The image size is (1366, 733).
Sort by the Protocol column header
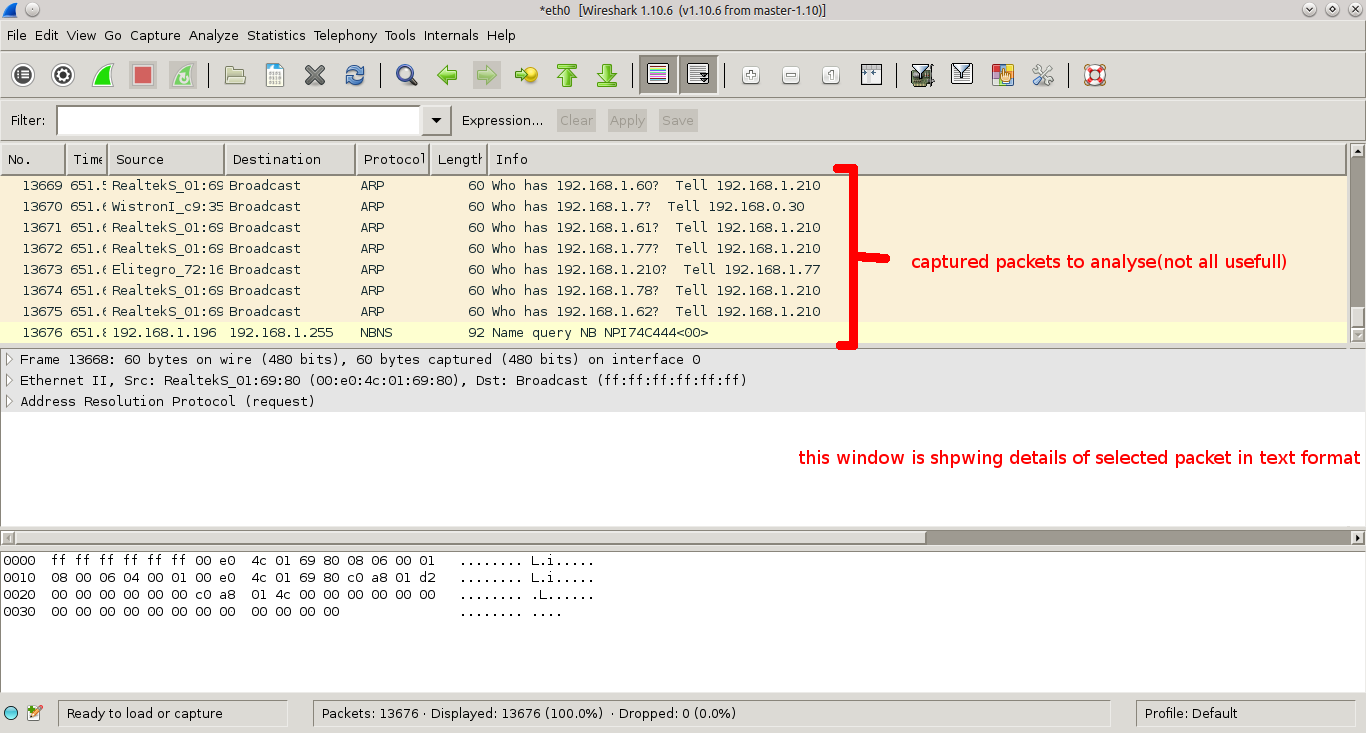point(393,159)
